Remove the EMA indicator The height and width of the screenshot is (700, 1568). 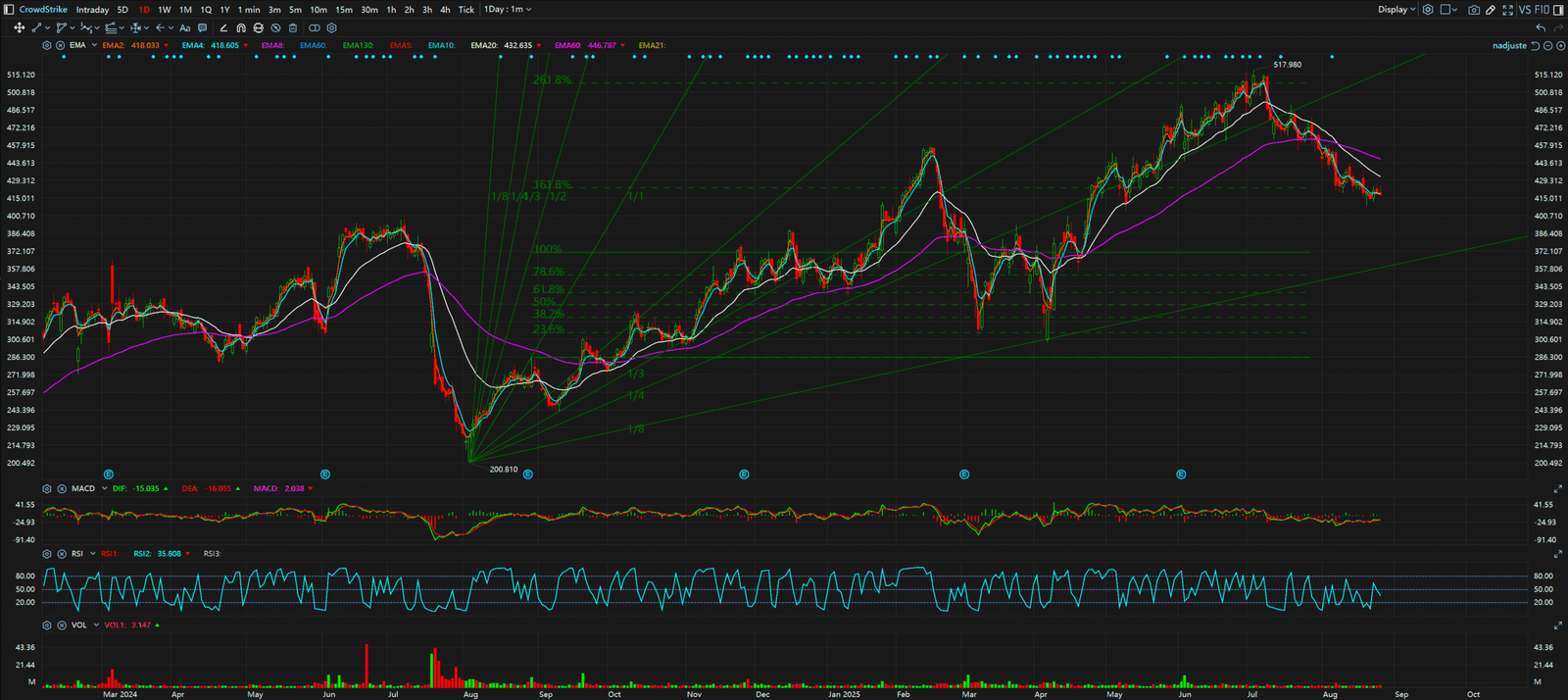click(60, 45)
